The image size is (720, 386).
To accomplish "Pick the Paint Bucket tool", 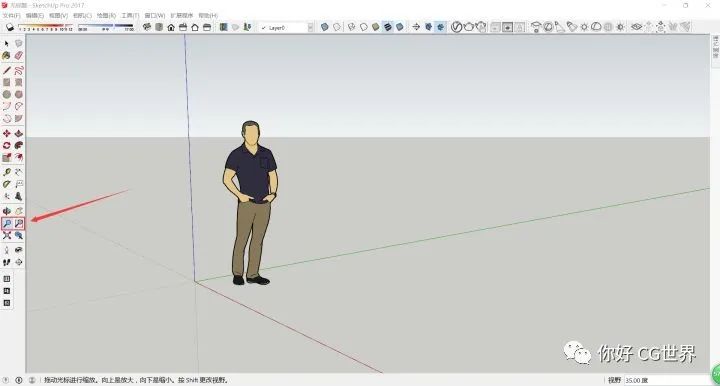I will tap(6, 56).
